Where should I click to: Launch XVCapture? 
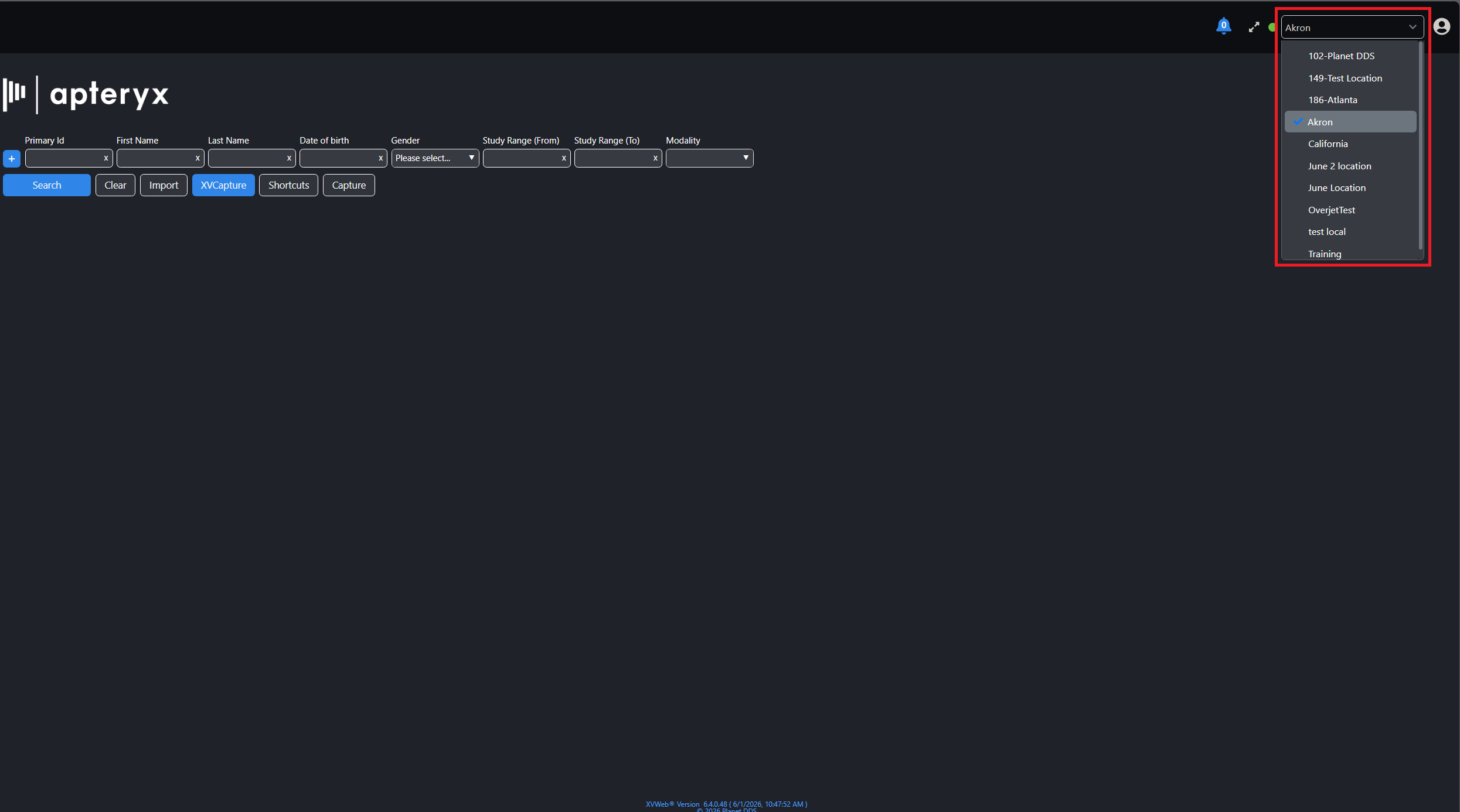pos(223,185)
